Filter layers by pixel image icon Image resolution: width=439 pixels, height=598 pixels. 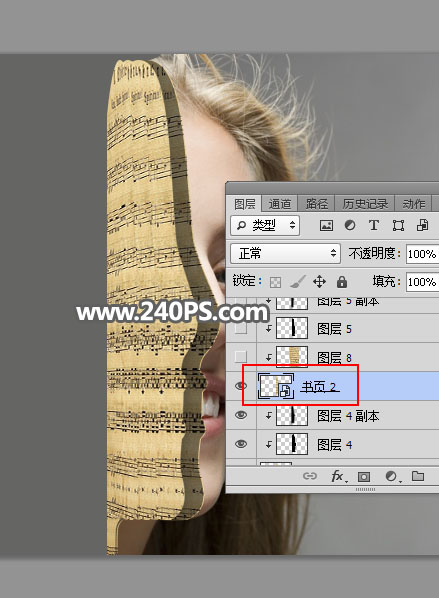point(326,225)
